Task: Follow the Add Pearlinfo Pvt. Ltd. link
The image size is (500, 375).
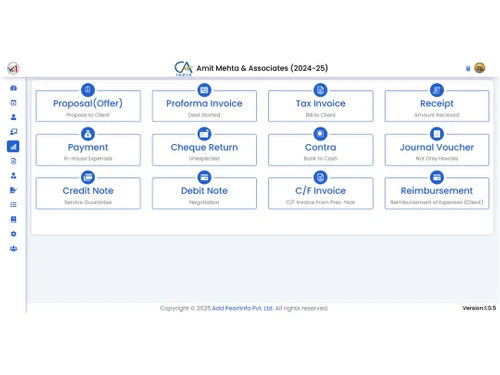Action: click(x=242, y=308)
